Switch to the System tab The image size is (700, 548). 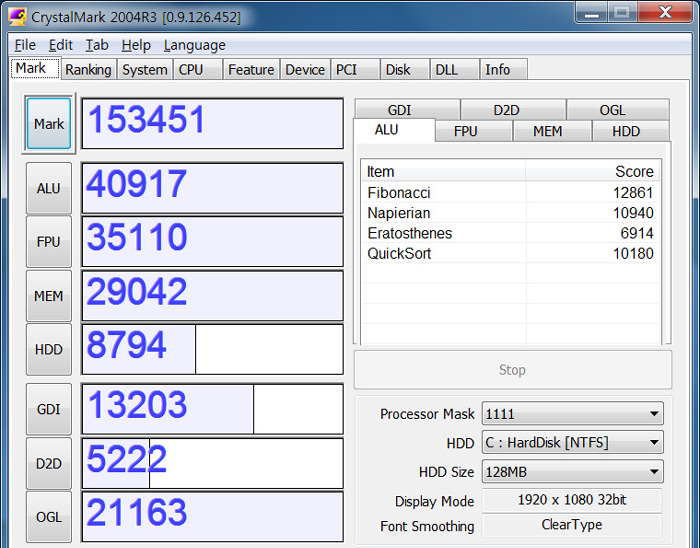[x=145, y=70]
